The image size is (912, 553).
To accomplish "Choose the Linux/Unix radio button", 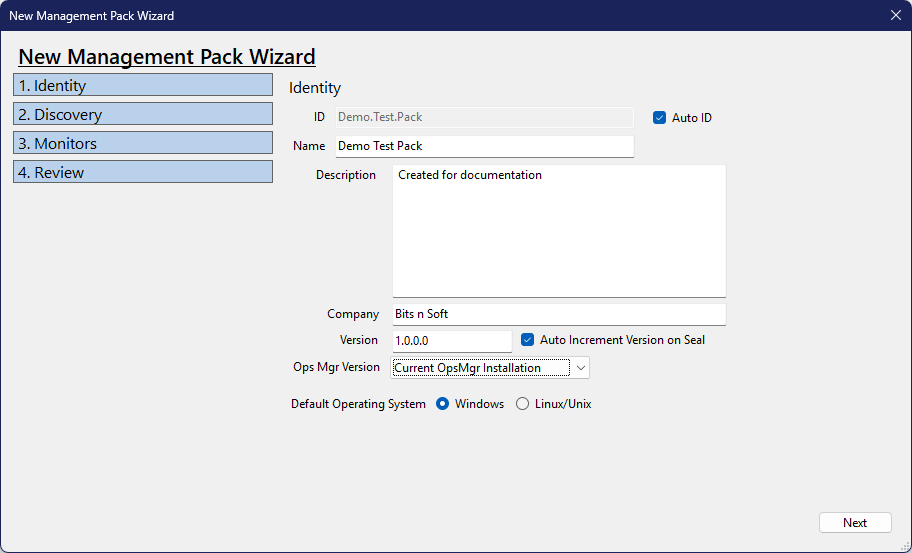I will click(x=522, y=404).
